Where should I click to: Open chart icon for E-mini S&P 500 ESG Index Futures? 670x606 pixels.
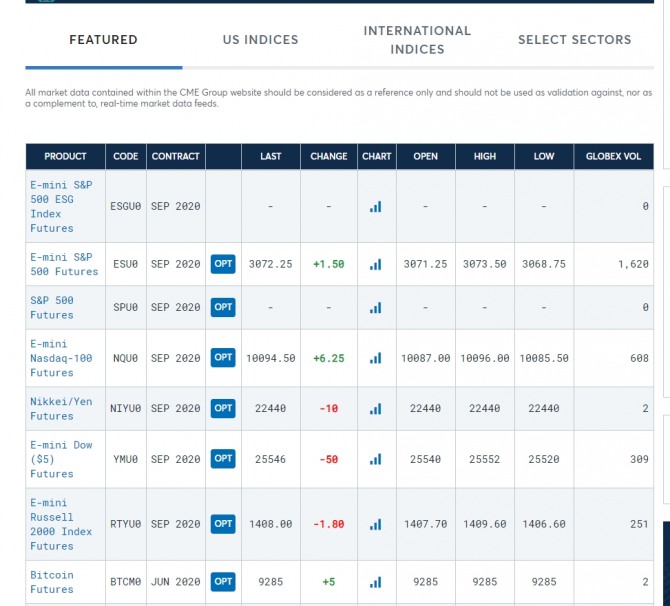(376, 206)
